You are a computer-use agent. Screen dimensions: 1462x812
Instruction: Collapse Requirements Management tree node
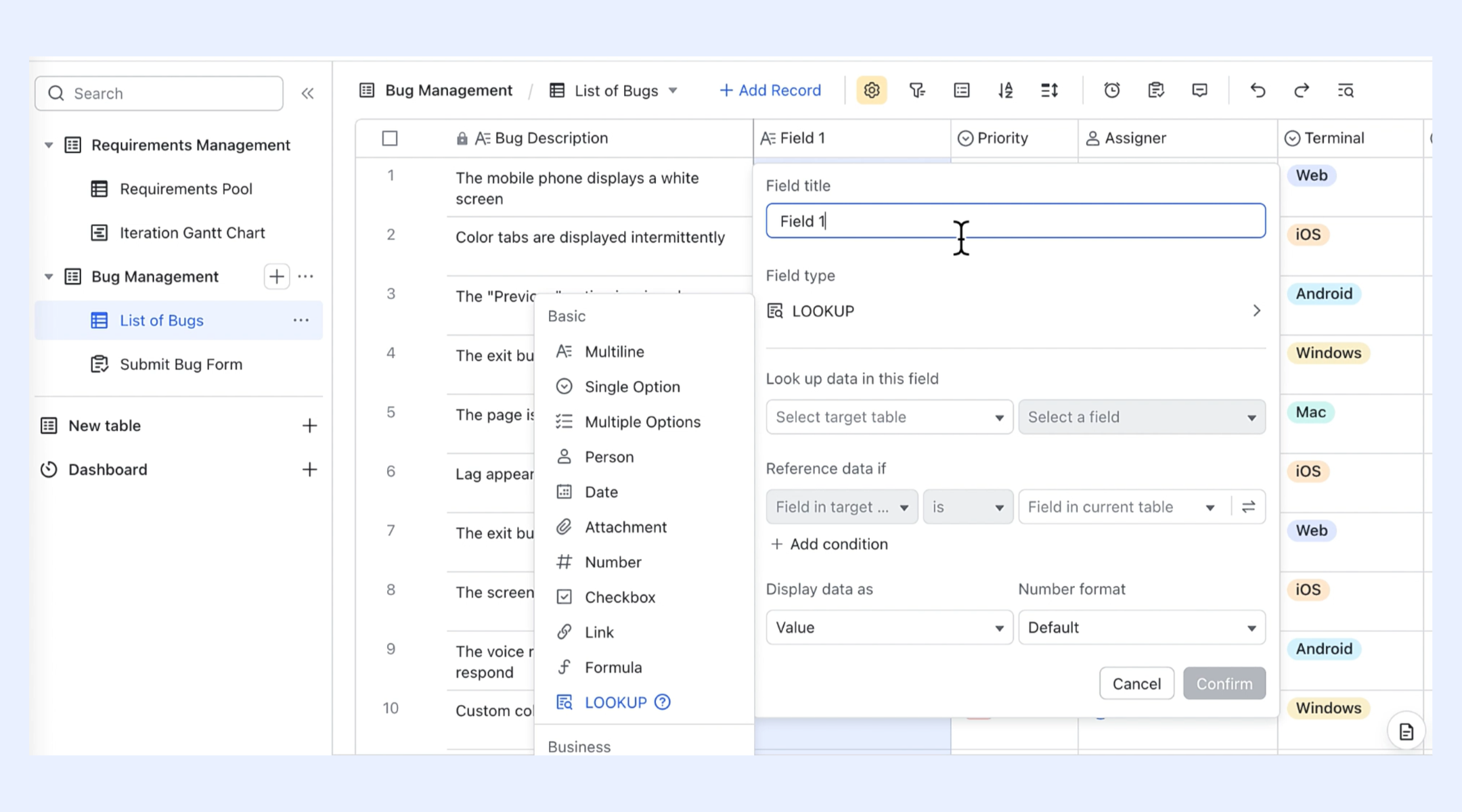coord(49,145)
